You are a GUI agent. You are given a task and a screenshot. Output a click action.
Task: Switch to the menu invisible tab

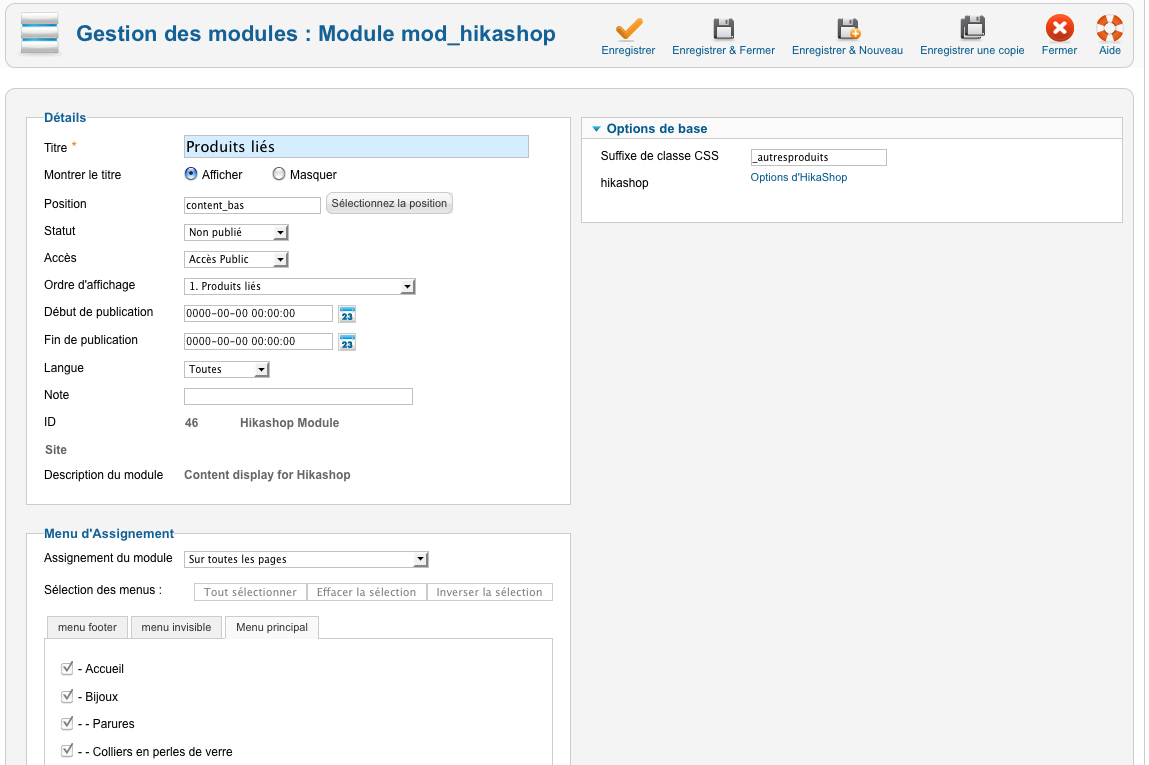176,627
